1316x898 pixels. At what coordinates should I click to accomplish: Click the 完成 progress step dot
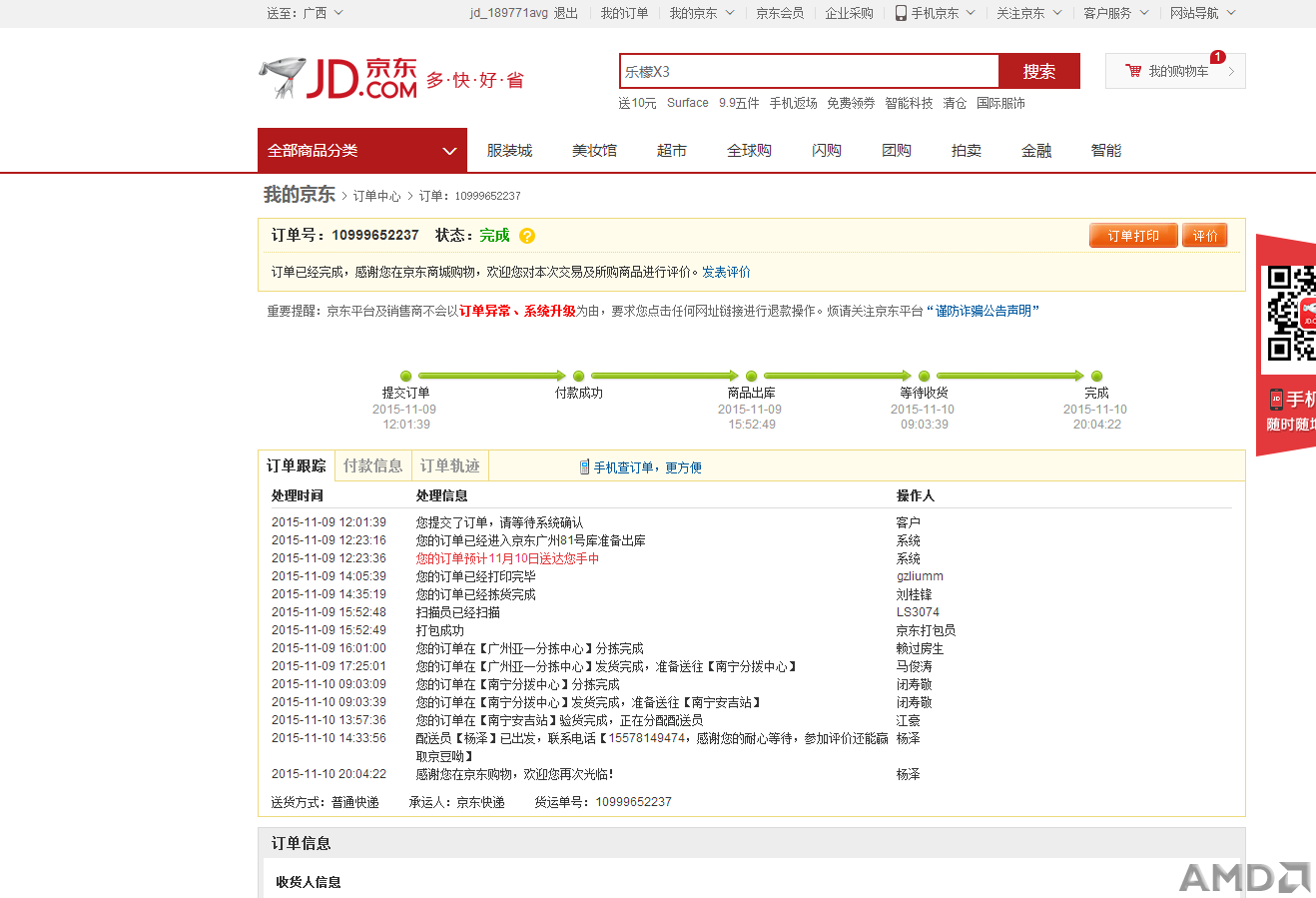click(x=1096, y=376)
